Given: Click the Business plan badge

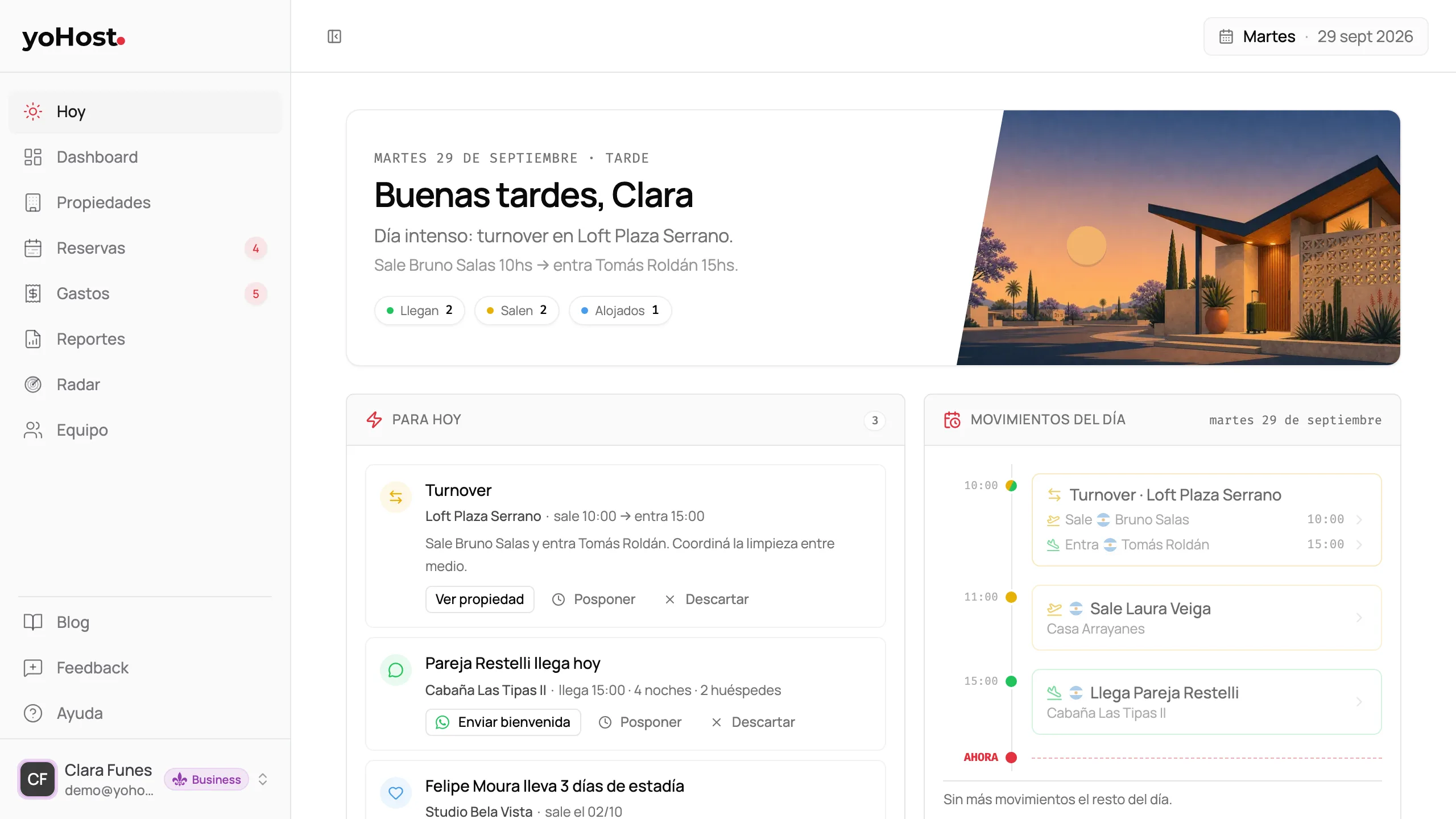Looking at the screenshot, I should [x=206, y=779].
